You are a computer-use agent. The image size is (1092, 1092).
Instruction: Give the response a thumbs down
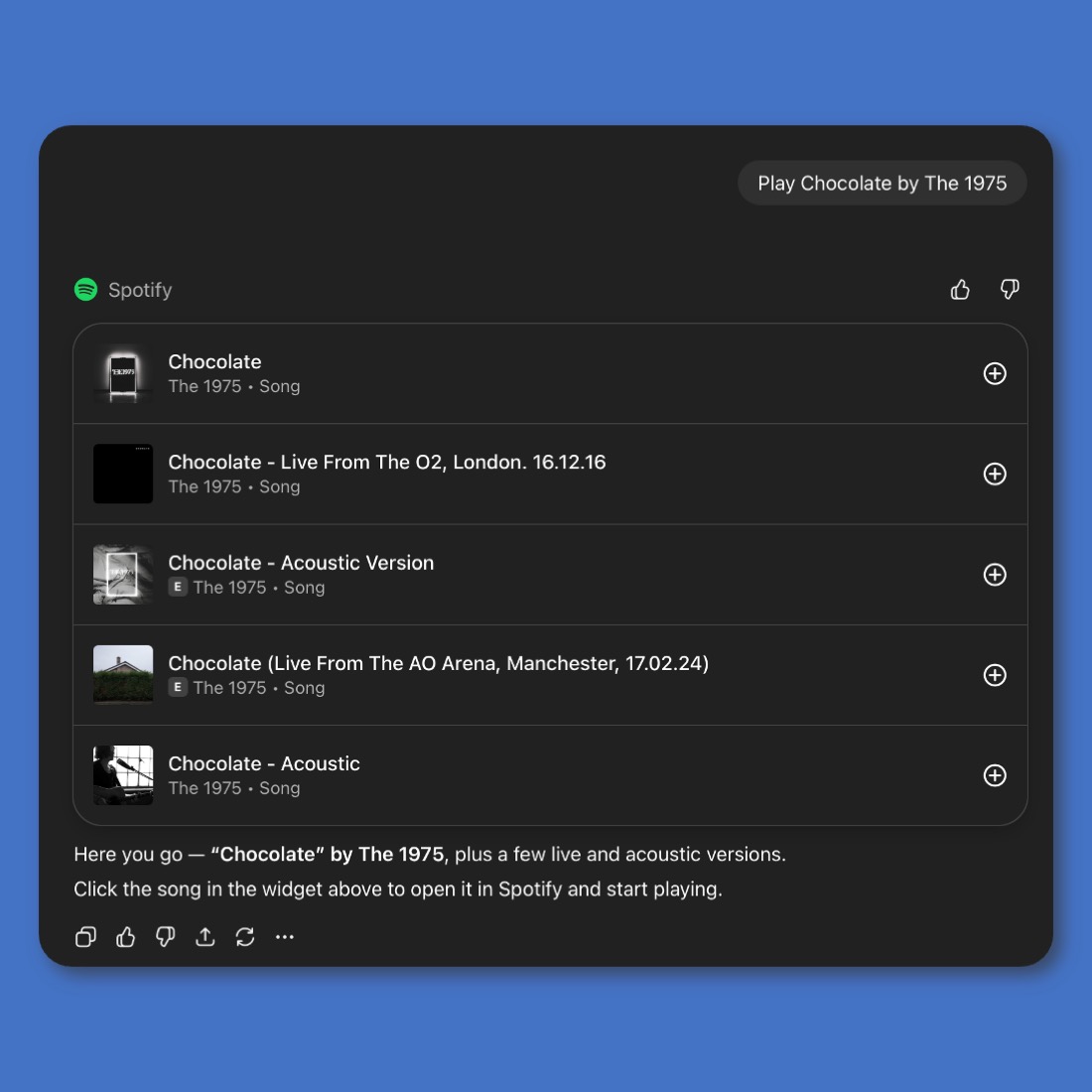coord(165,936)
